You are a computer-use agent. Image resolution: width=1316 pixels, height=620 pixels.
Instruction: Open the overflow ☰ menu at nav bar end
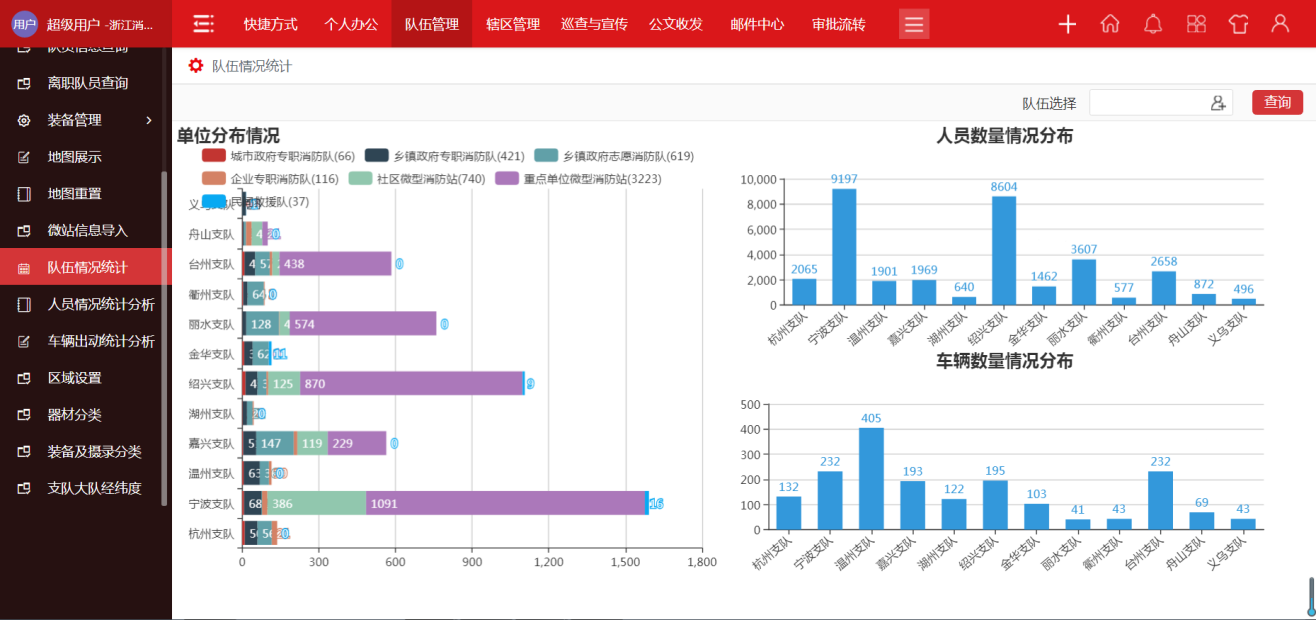(x=913, y=24)
